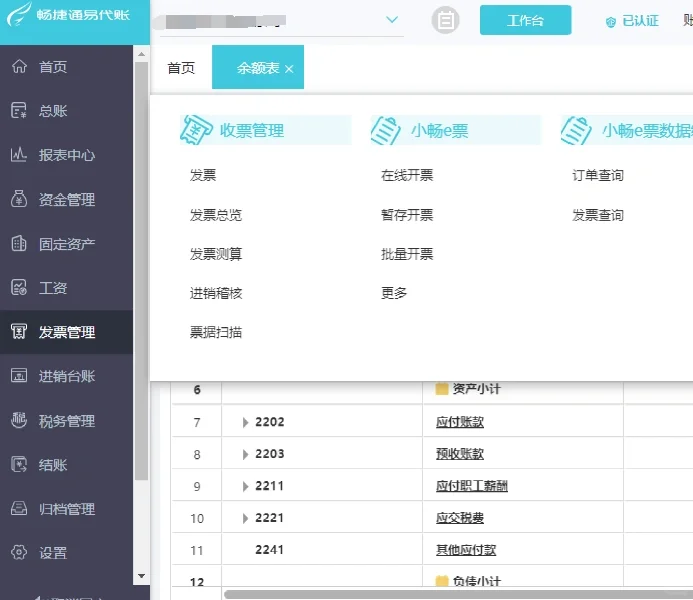Viewport: 693px width, 600px height.
Task: Switch to the 首页 tab
Action: [x=181, y=68]
